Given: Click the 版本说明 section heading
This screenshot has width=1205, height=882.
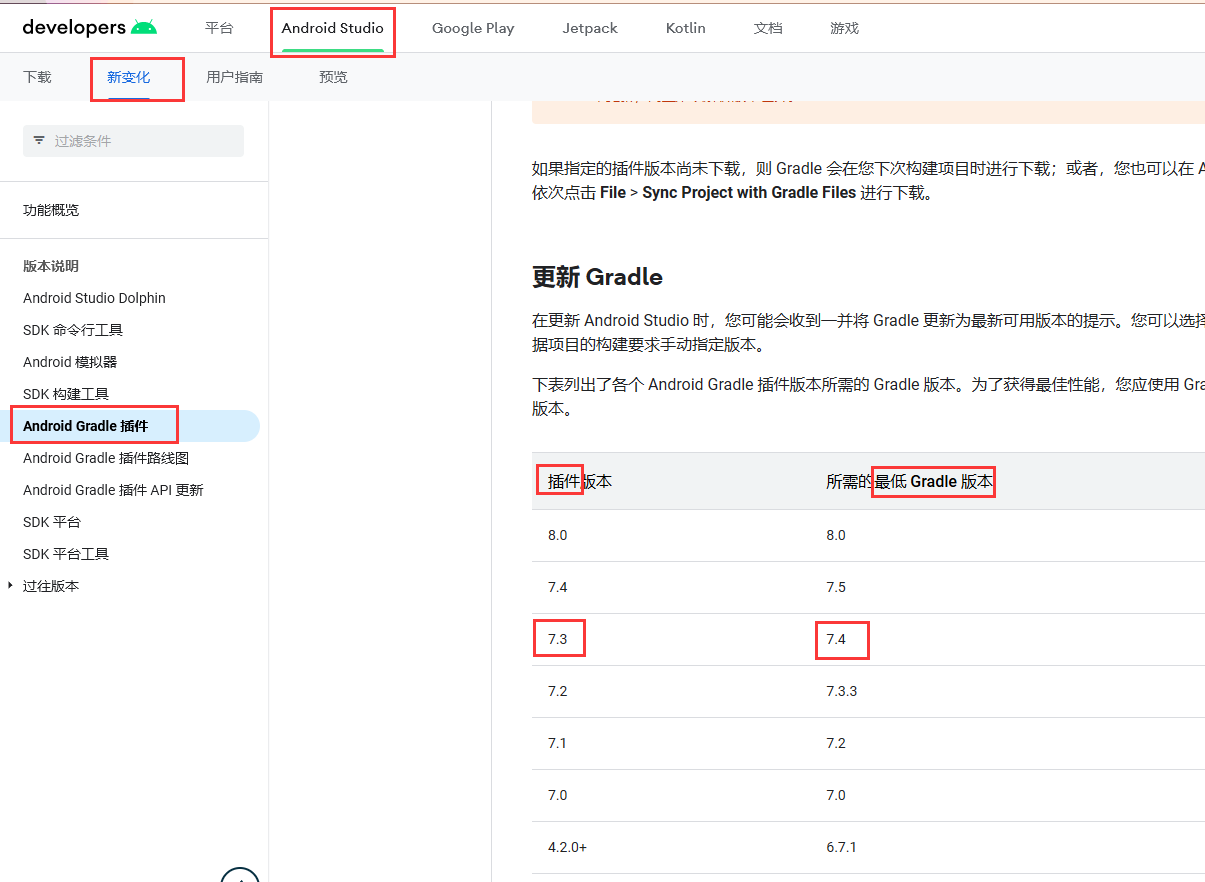Looking at the screenshot, I should pyautogui.click(x=51, y=266).
